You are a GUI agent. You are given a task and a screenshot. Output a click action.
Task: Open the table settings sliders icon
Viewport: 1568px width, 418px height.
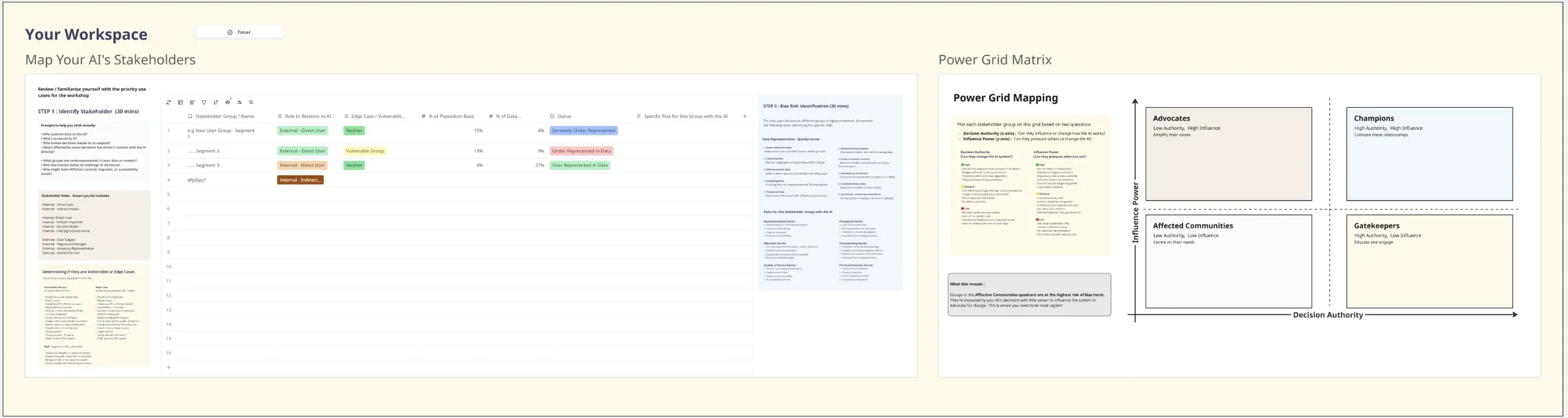point(239,102)
